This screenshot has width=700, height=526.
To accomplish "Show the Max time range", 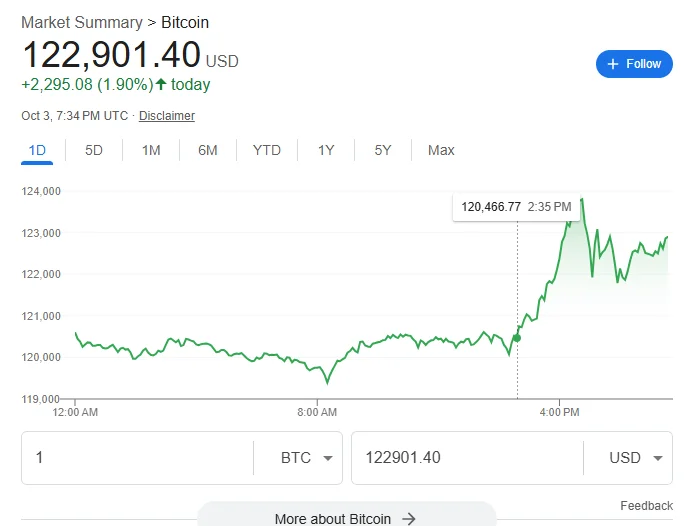I will (441, 150).
